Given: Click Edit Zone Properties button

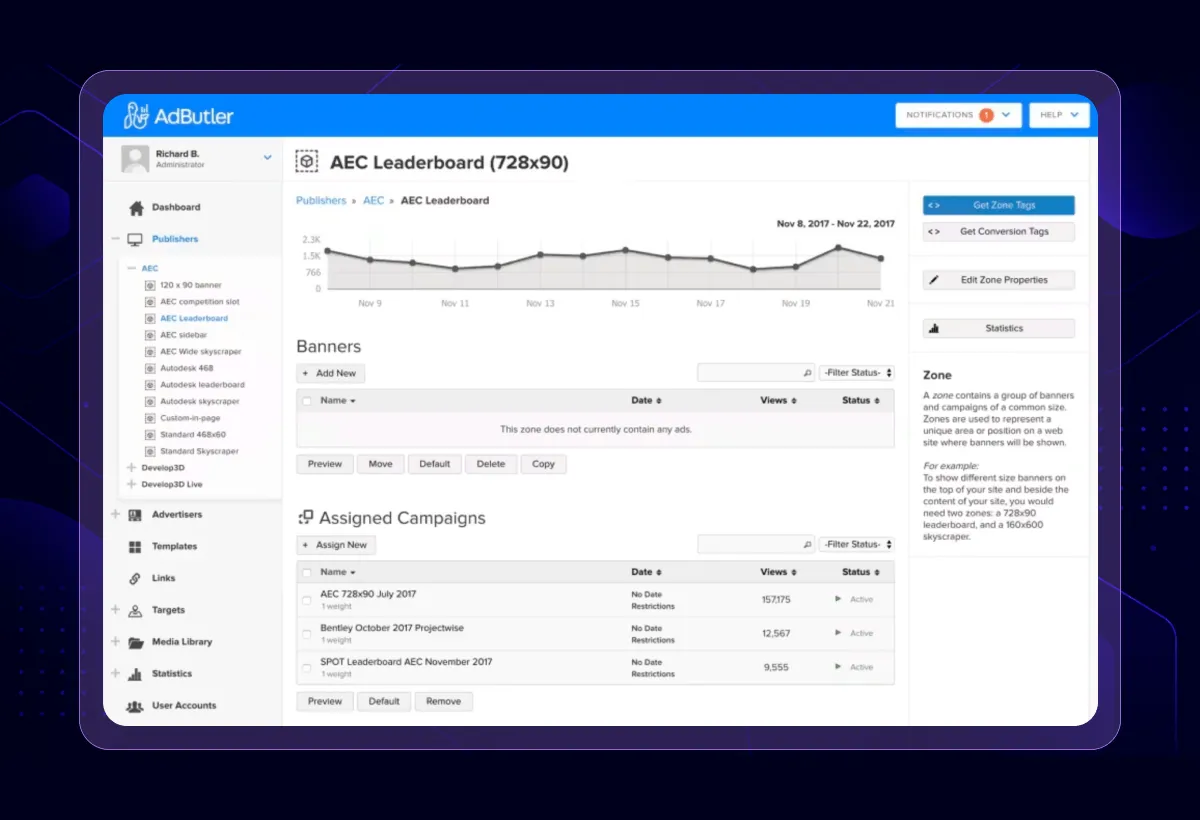Looking at the screenshot, I should tap(999, 280).
